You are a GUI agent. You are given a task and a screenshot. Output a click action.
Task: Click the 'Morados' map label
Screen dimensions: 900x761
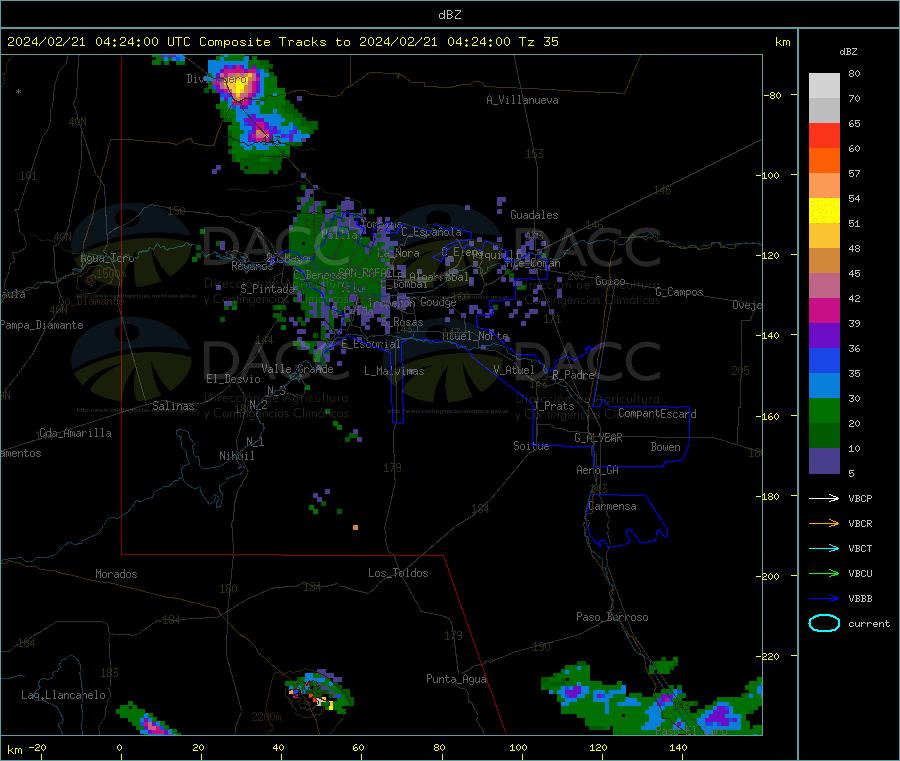click(116, 574)
